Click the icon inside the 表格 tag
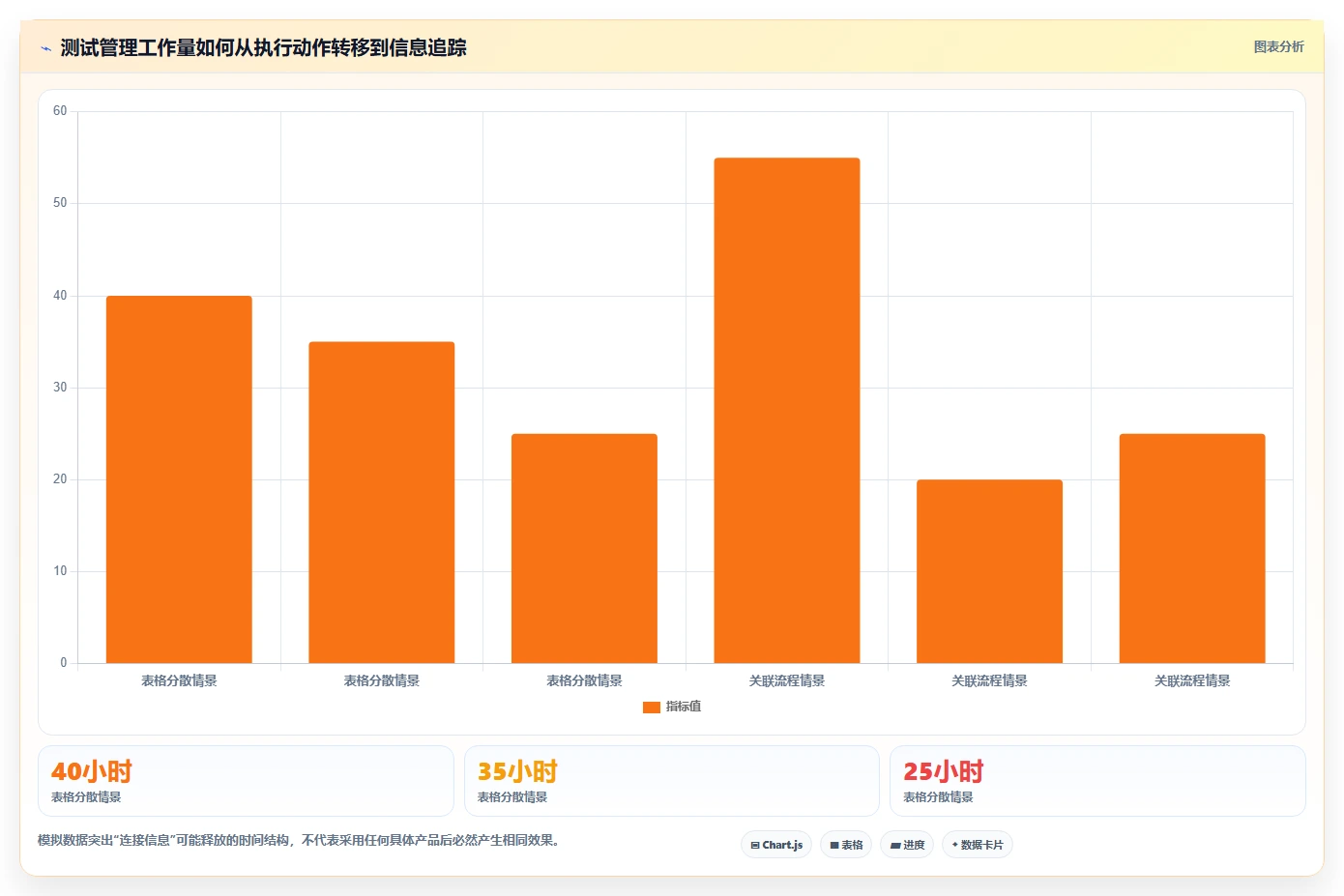This screenshot has width=1344, height=896. 834,846
